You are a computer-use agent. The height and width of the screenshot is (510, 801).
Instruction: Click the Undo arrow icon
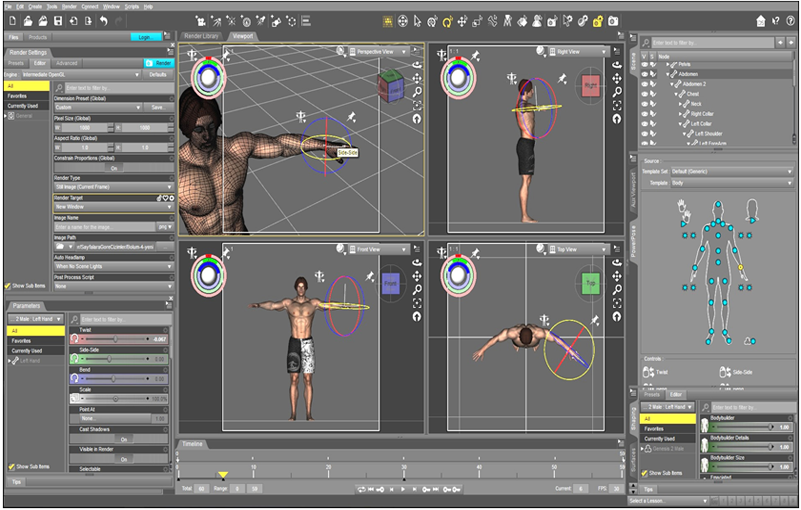tap(103, 20)
